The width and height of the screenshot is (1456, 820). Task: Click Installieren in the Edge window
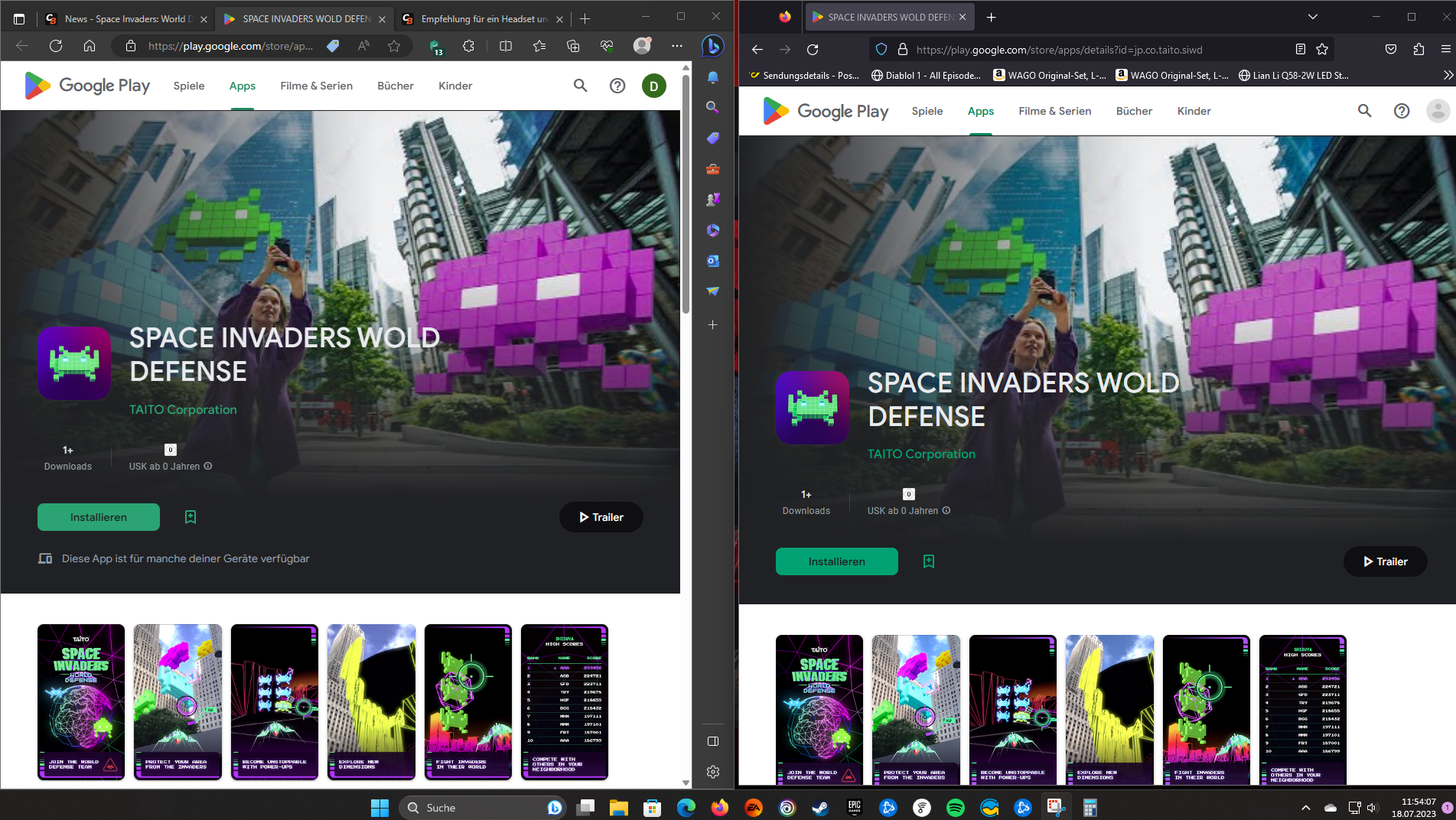99,517
